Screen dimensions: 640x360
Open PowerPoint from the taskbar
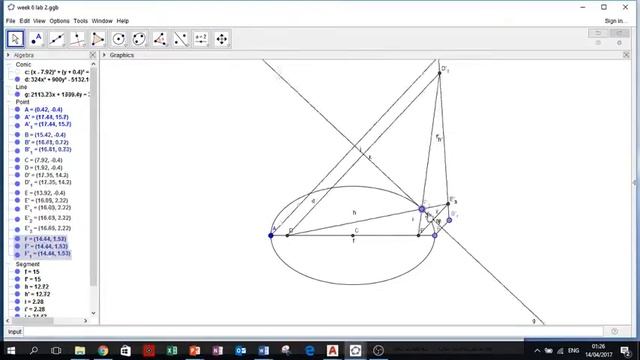pos(195,350)
